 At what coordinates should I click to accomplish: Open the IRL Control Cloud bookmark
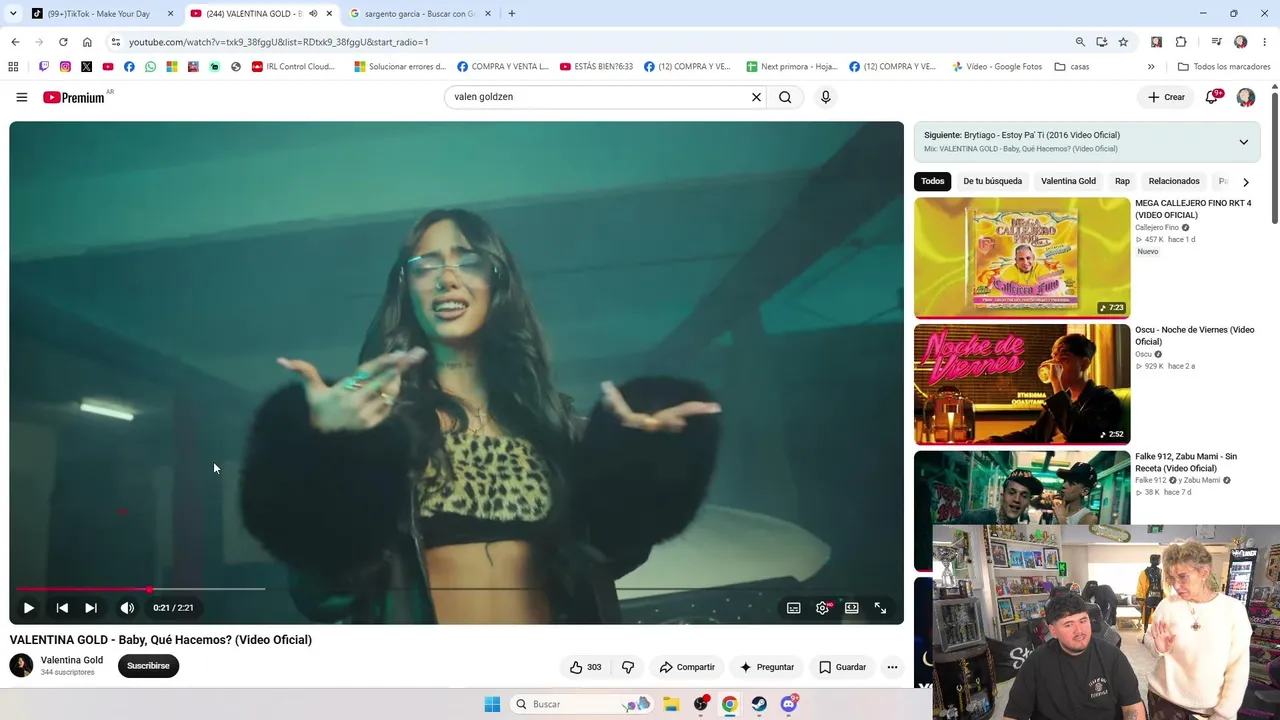294,67
